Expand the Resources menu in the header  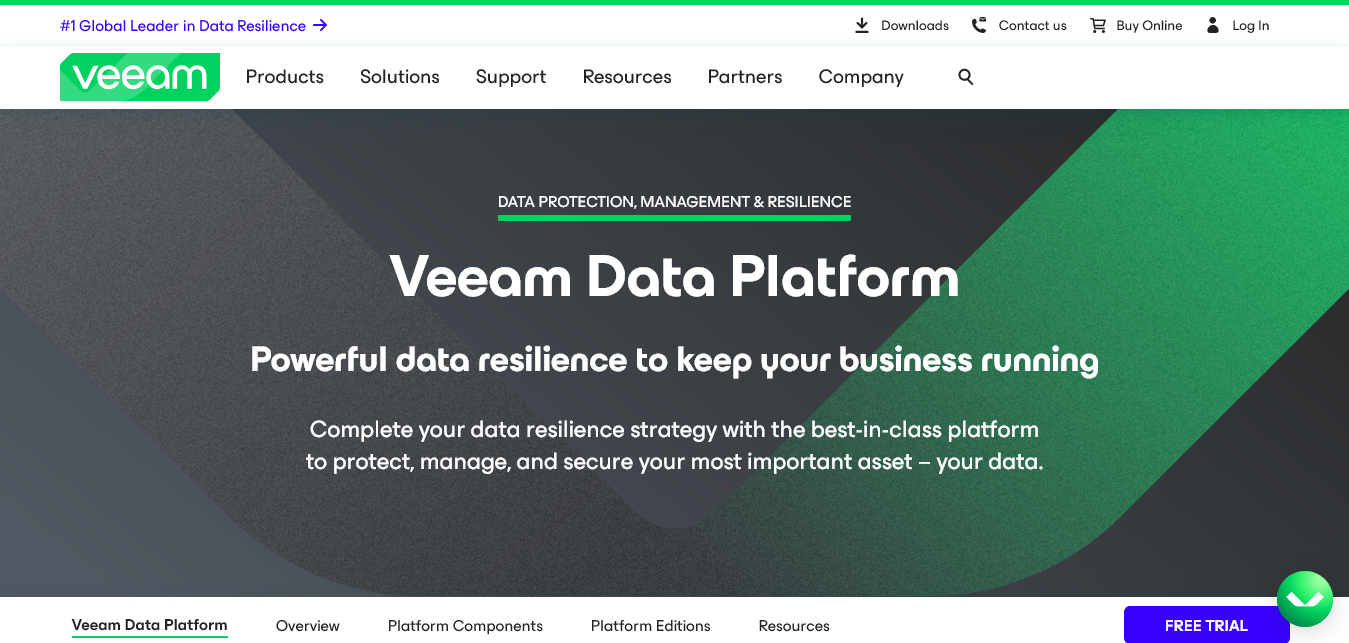627,76
